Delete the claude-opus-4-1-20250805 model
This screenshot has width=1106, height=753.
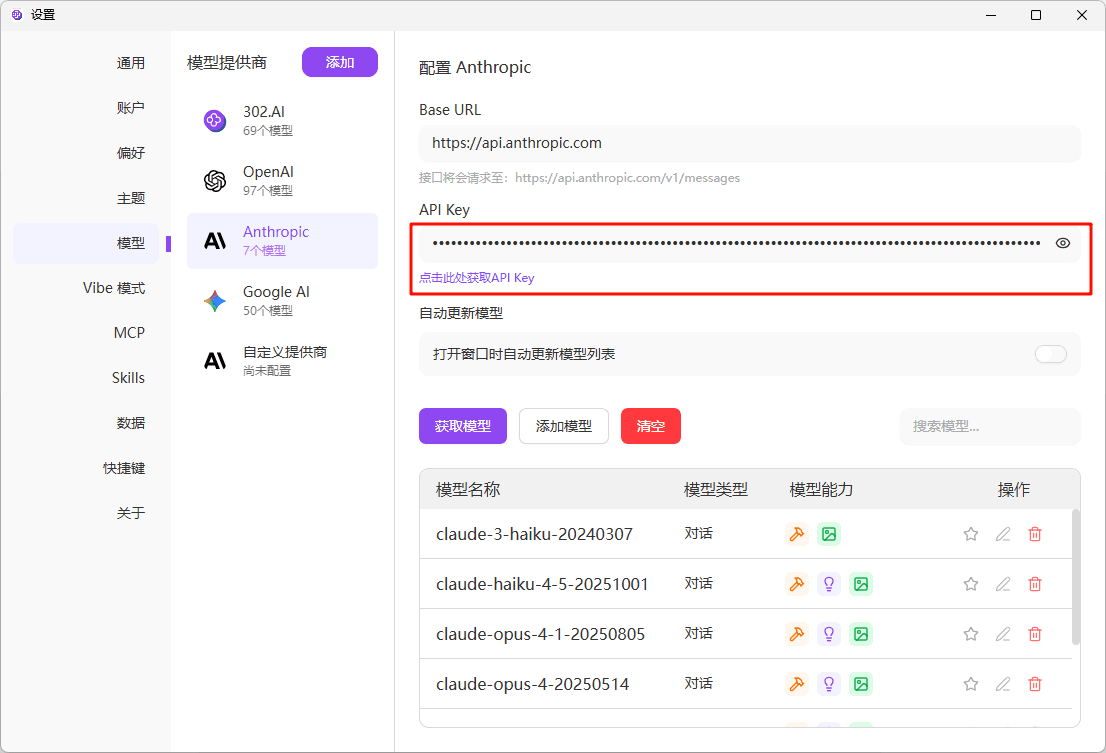[x=1035, y=634]
